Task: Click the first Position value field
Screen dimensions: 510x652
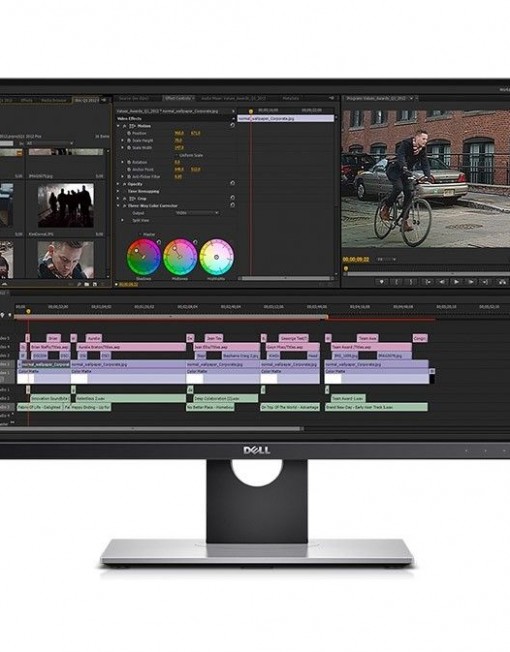Action: tap(179, 133)
